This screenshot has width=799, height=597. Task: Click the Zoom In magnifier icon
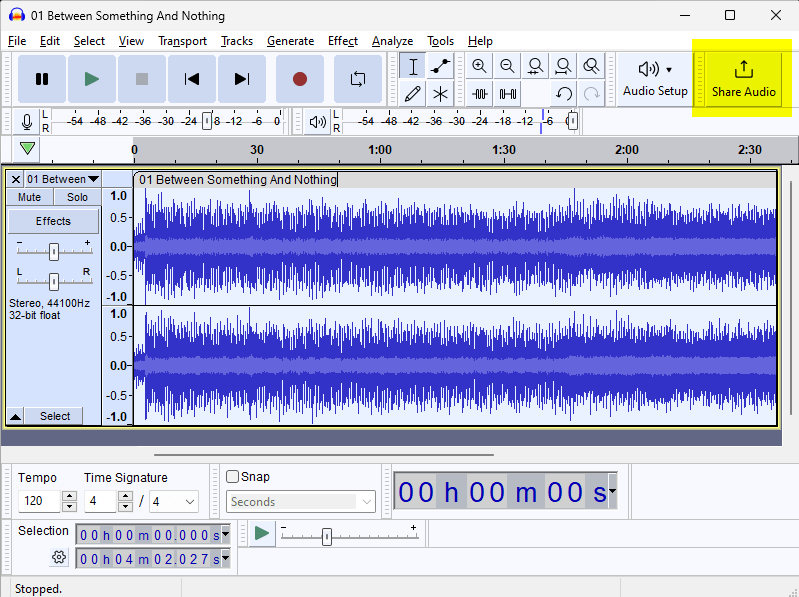[480, 67]
